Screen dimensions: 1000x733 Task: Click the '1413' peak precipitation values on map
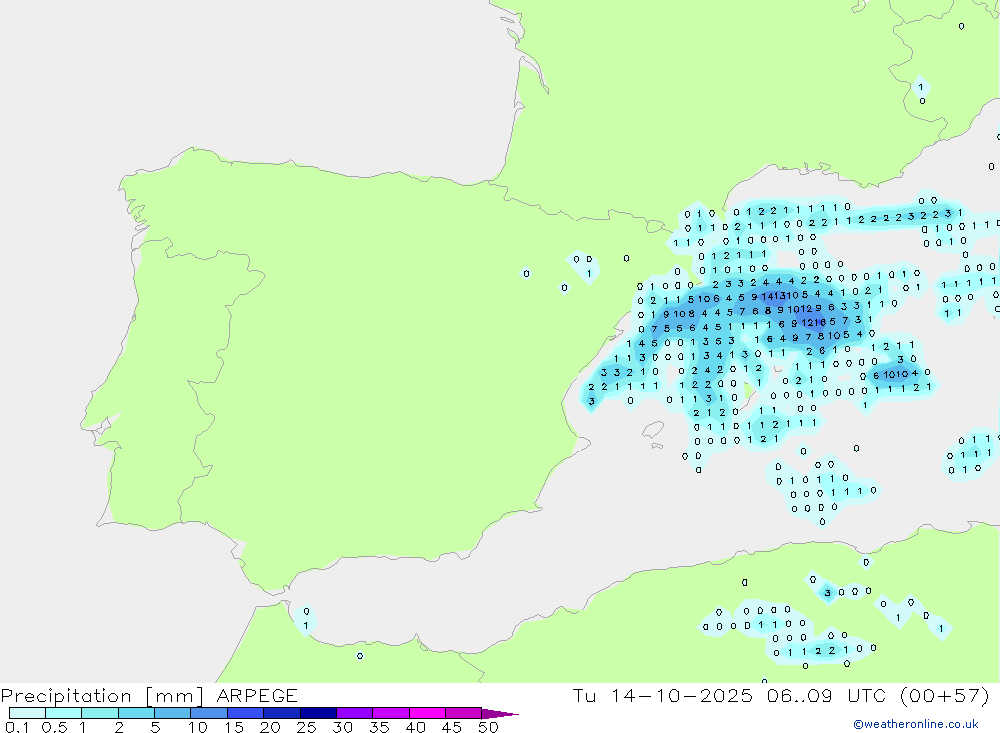tap(773, 296)
